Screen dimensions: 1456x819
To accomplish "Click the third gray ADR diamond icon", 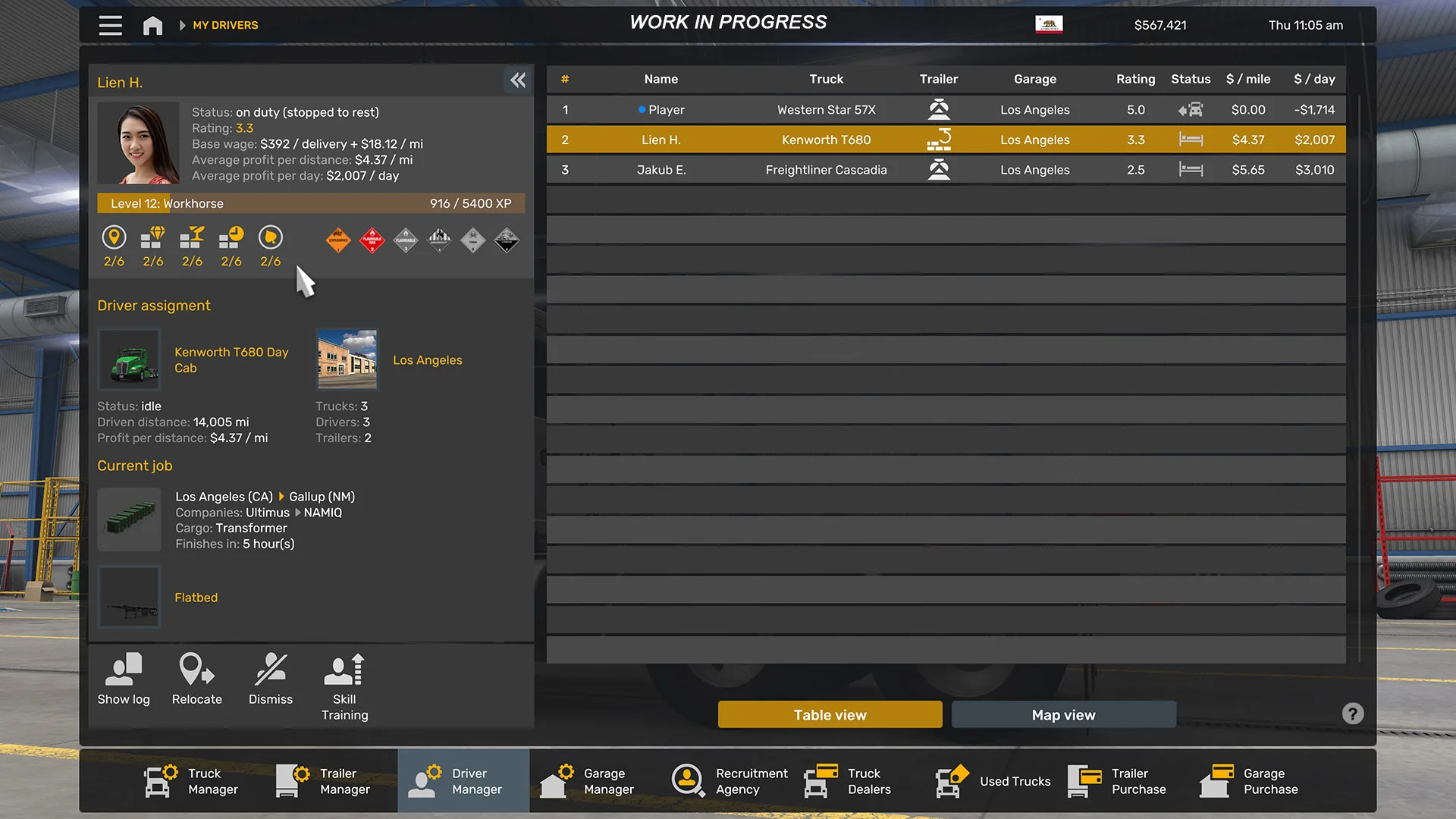I will (406, 240).
